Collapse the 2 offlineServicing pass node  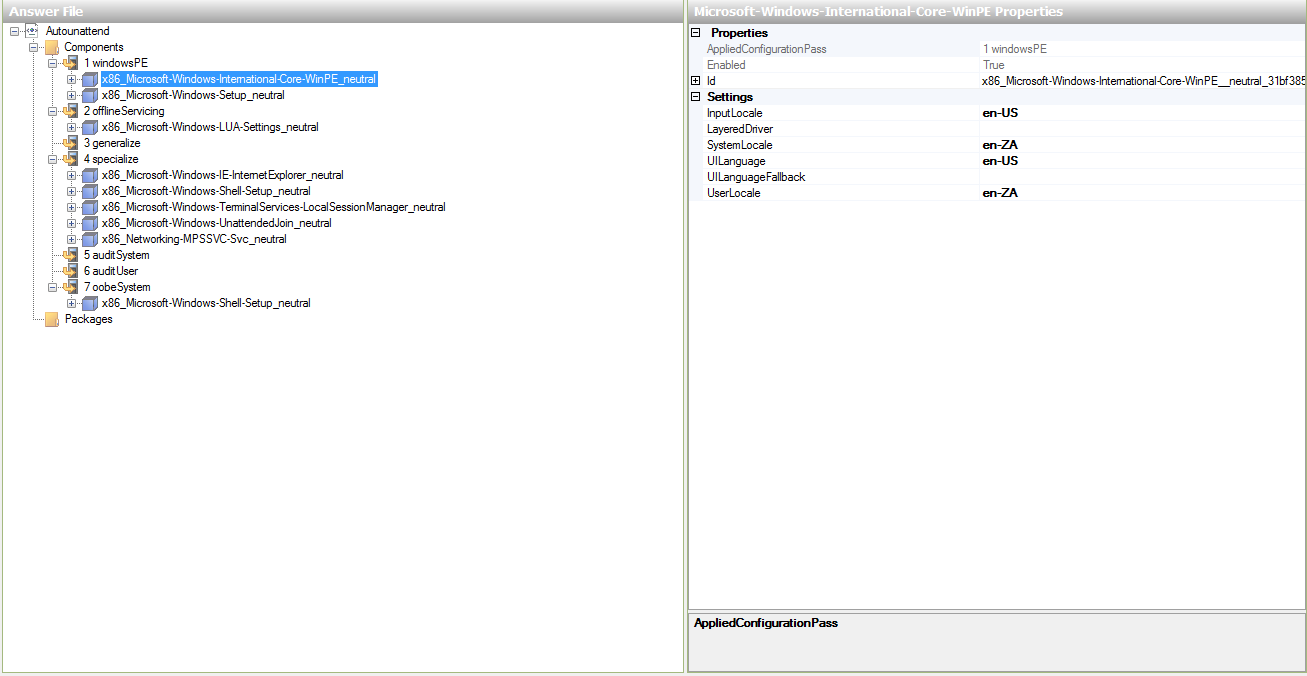tap(52, 111)
